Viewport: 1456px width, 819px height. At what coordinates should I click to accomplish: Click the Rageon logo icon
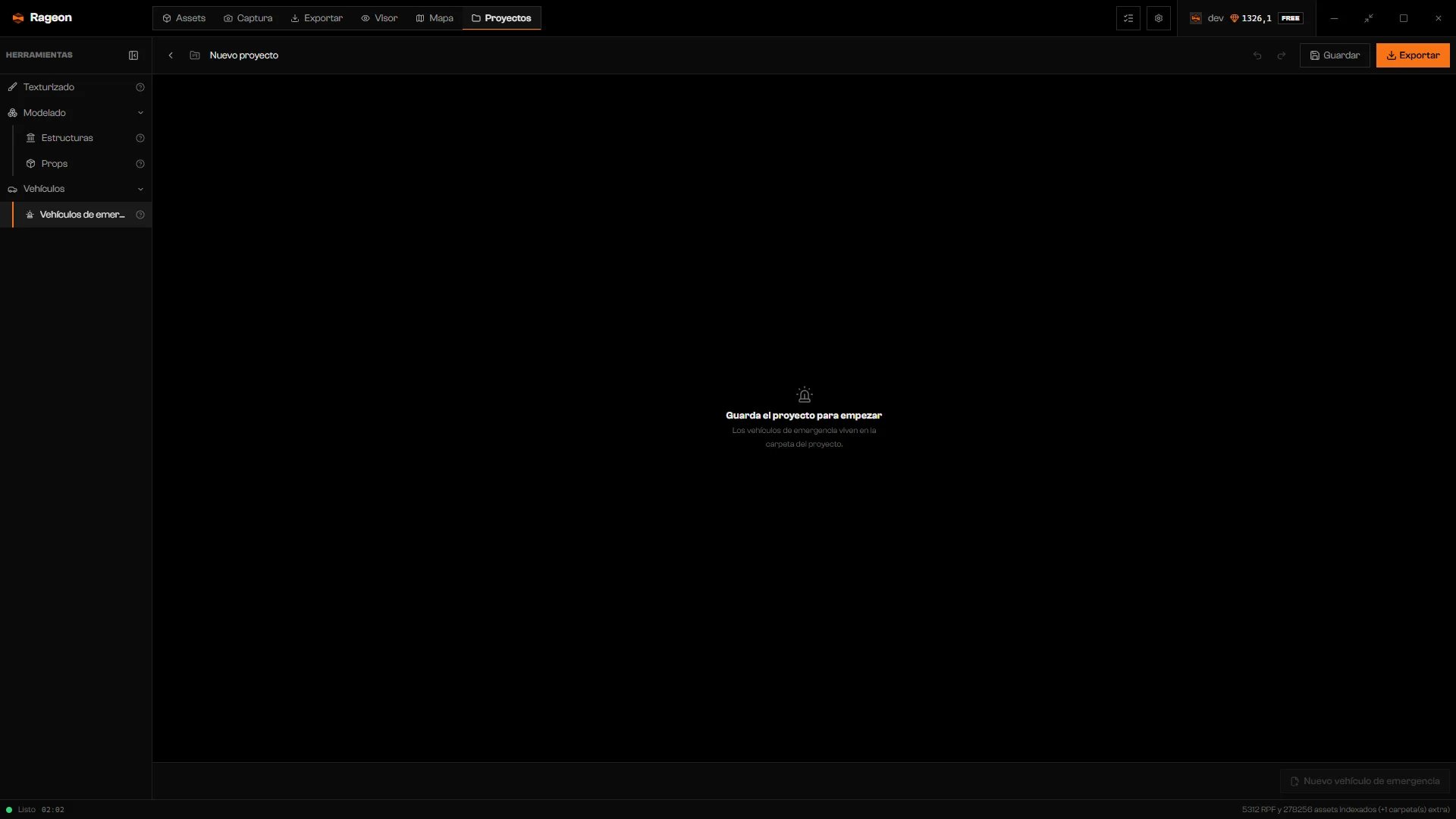pyautogui.click(x=18, y=18)
